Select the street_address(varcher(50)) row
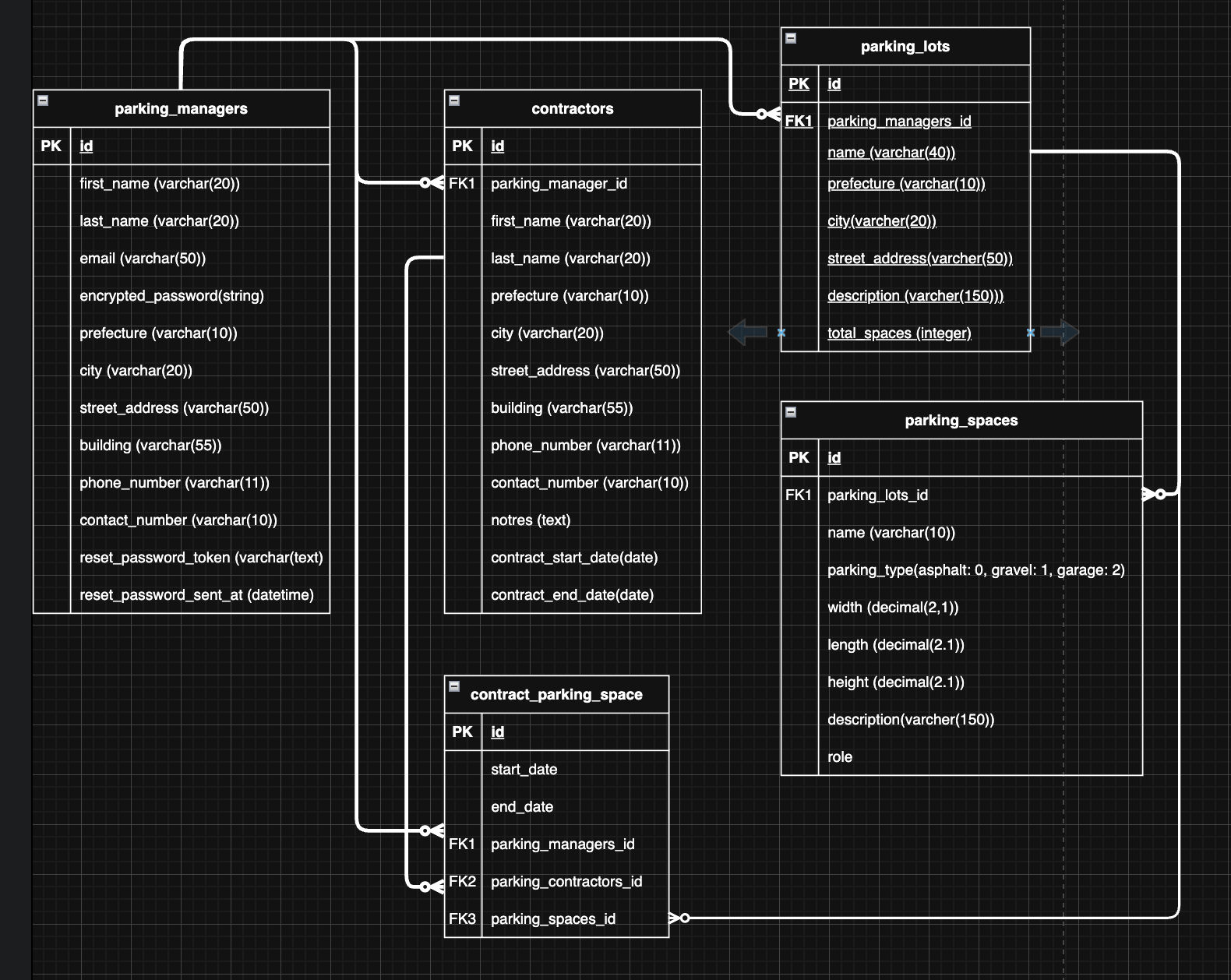 pos(905,259)
